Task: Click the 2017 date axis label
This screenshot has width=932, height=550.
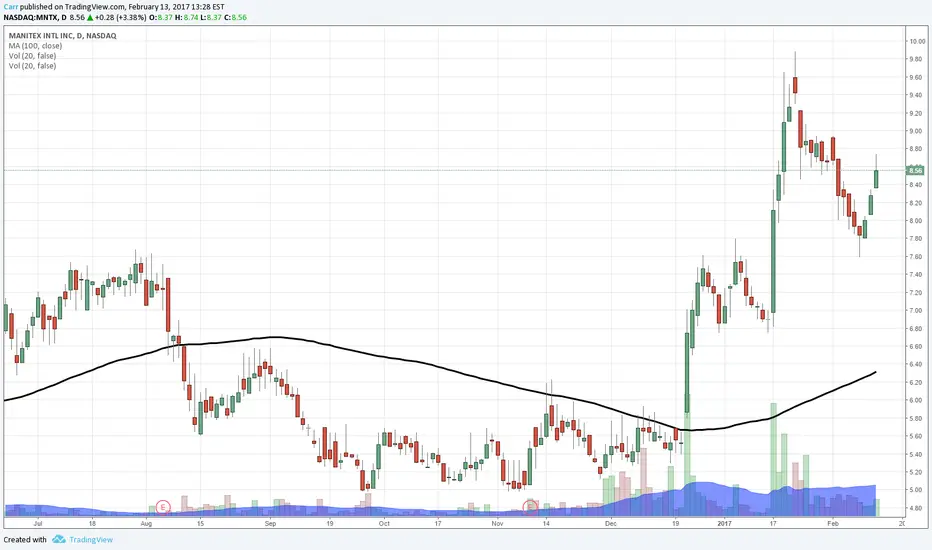Action: point(724,524)
